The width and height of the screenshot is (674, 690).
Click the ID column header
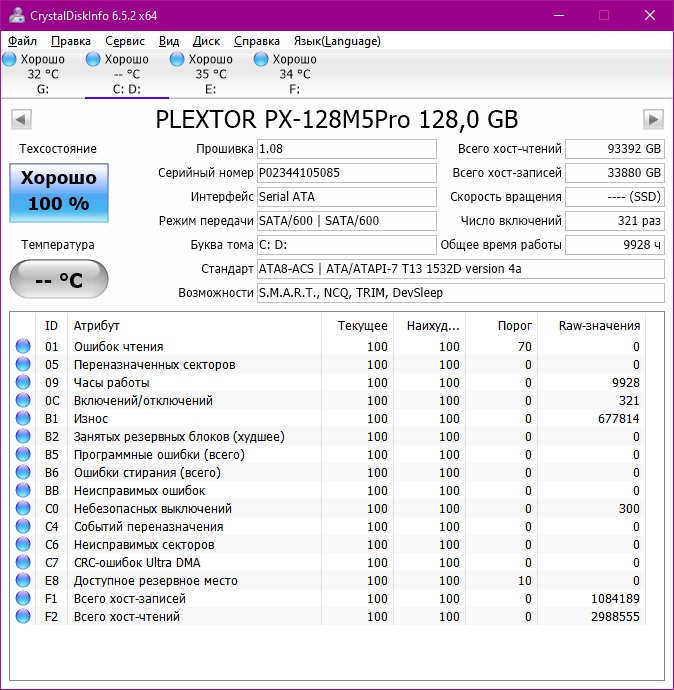(x=51, y=326)
